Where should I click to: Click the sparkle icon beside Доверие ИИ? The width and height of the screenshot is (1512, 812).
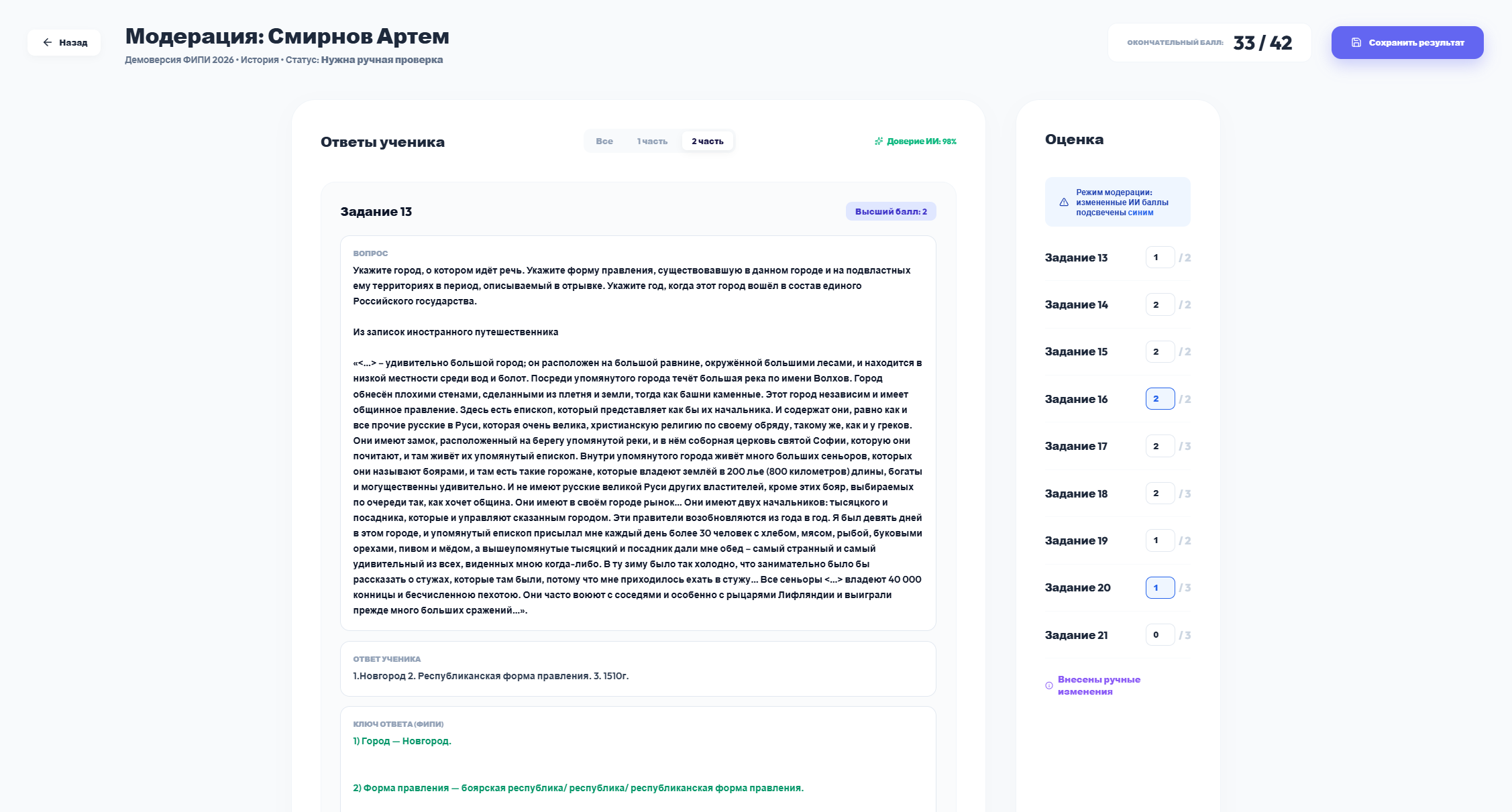point(879,141)
